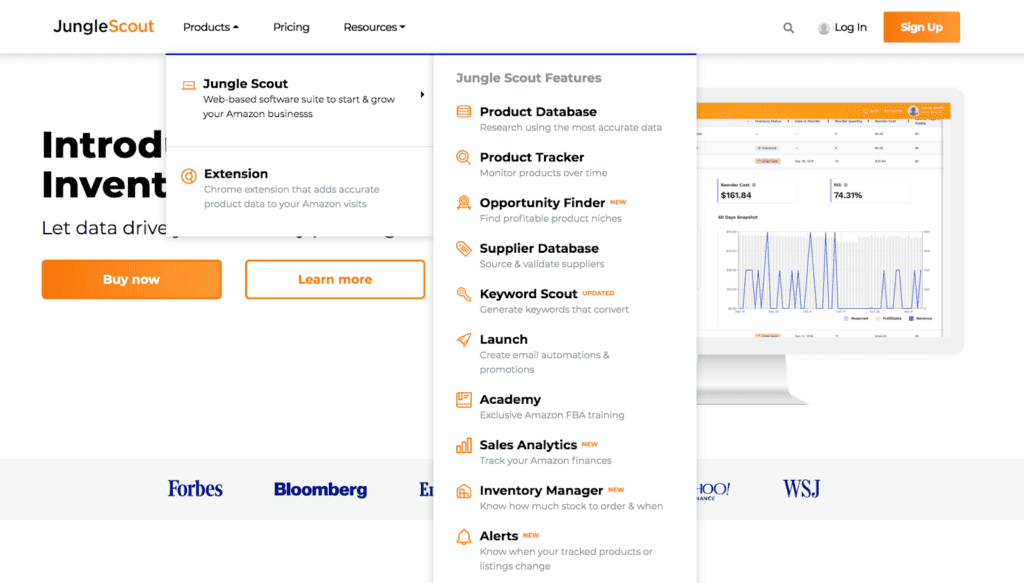
Task: Click 'Know how much stock to order & when'
Action: pyautogui.click(x=571, y=507)
